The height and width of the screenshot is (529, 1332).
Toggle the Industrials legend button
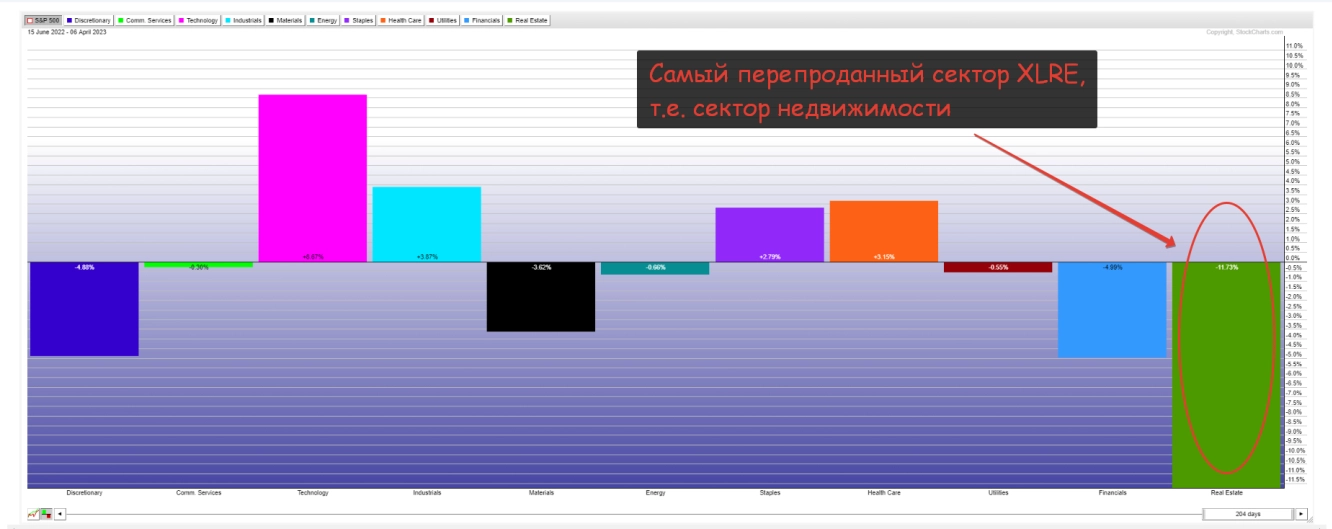point(247,20)
